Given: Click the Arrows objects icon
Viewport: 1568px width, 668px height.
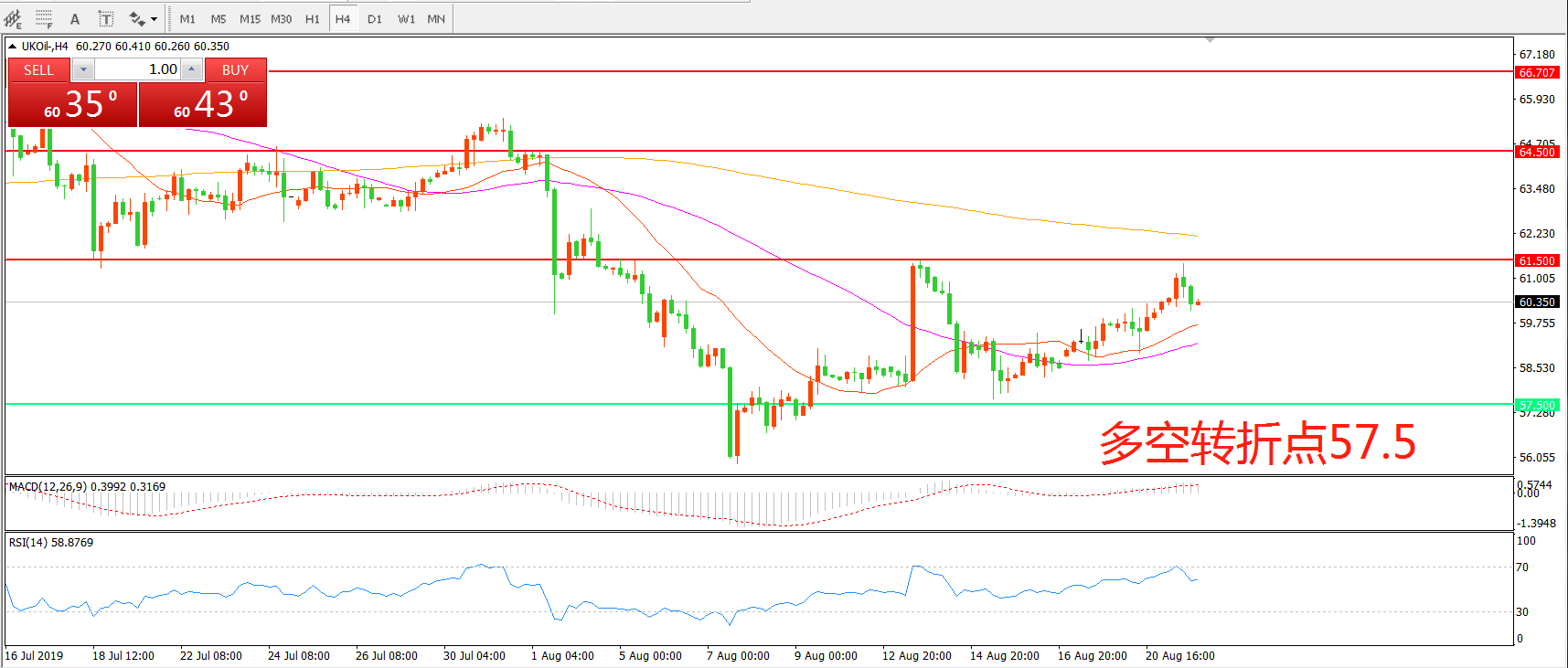Looking at the screenshot, I should pyautogui.click(x=137, y=18).
